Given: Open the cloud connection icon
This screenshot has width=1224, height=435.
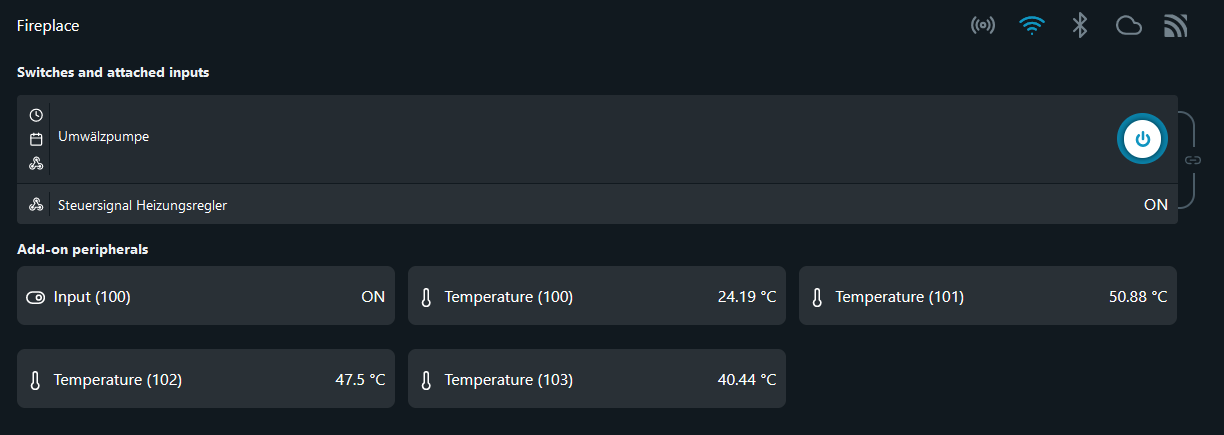Looking at the screenshot, I should coord(1129,26).
